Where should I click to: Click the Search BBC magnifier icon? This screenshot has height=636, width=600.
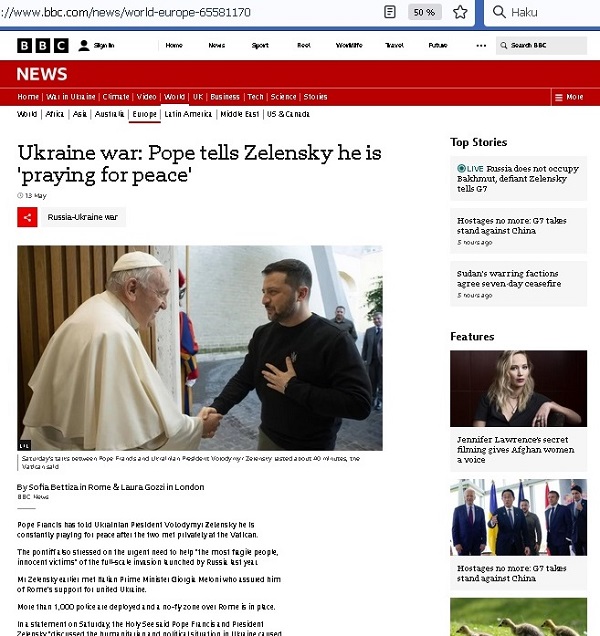pyautogui.click(x=504, y=45)
